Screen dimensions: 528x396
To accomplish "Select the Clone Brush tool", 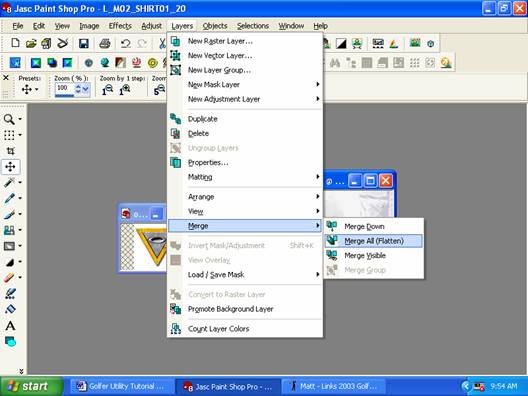I will 9,230.
